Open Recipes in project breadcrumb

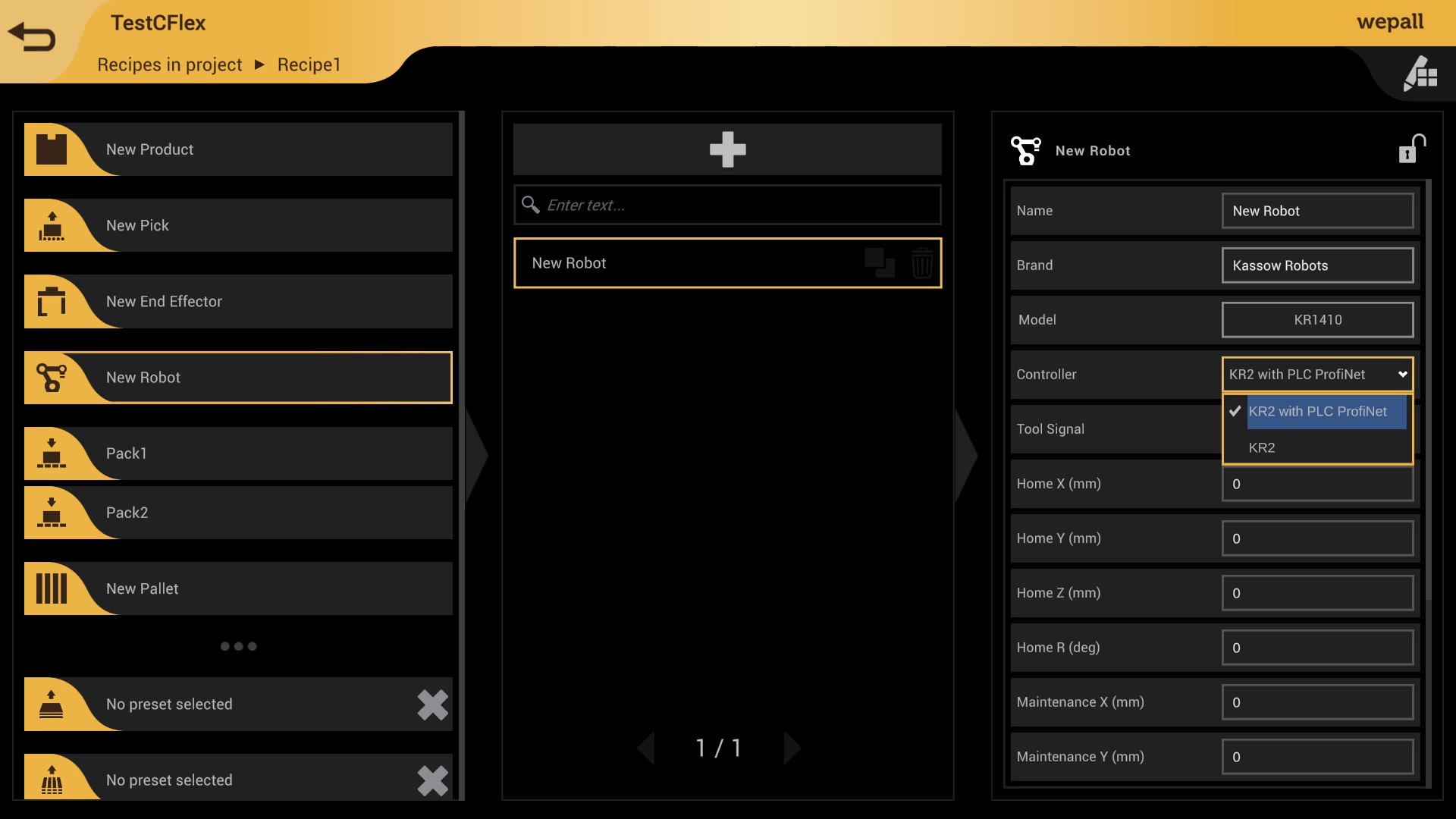169,65
